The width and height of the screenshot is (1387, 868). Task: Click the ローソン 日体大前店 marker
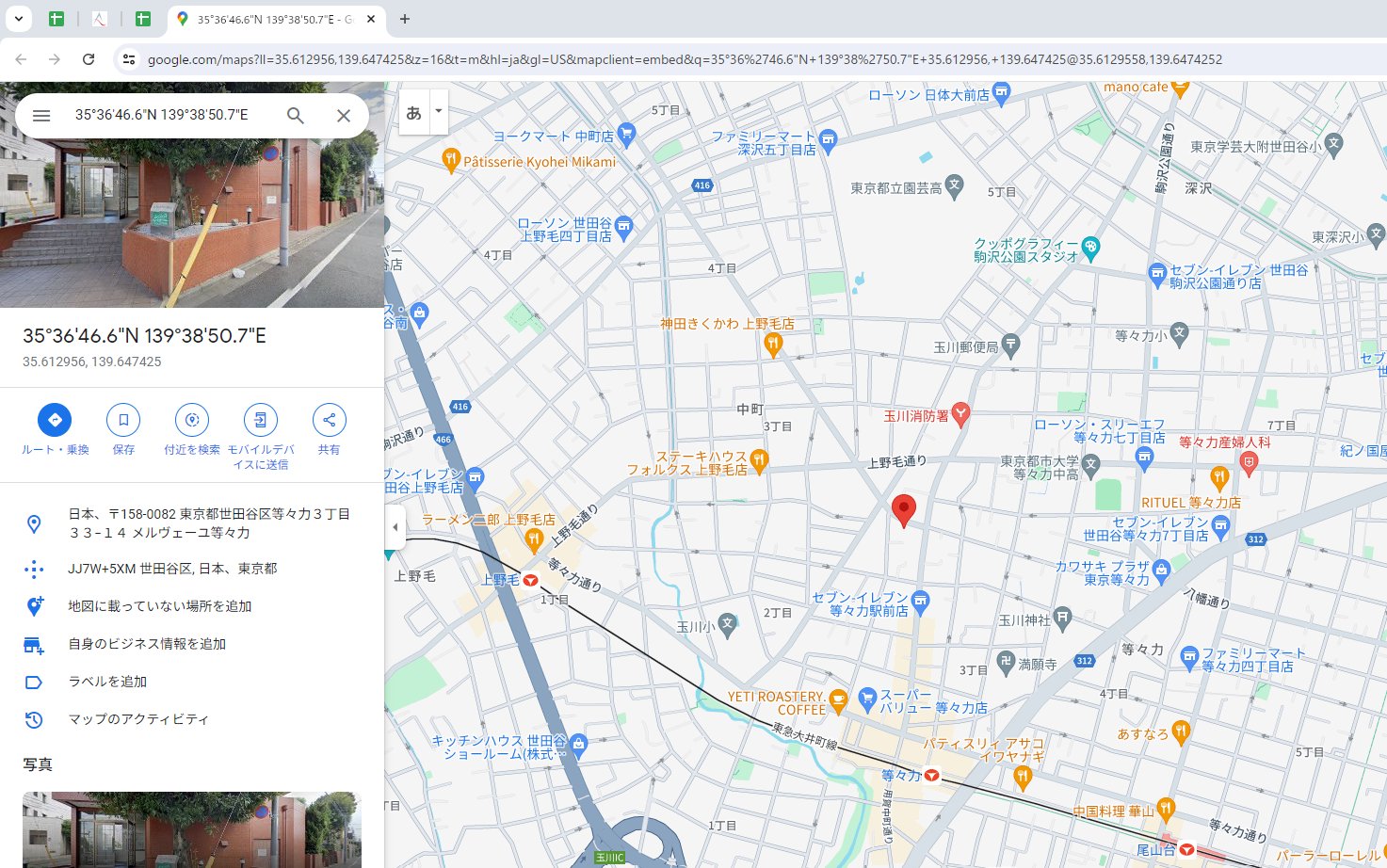(x=1001, y=92)
